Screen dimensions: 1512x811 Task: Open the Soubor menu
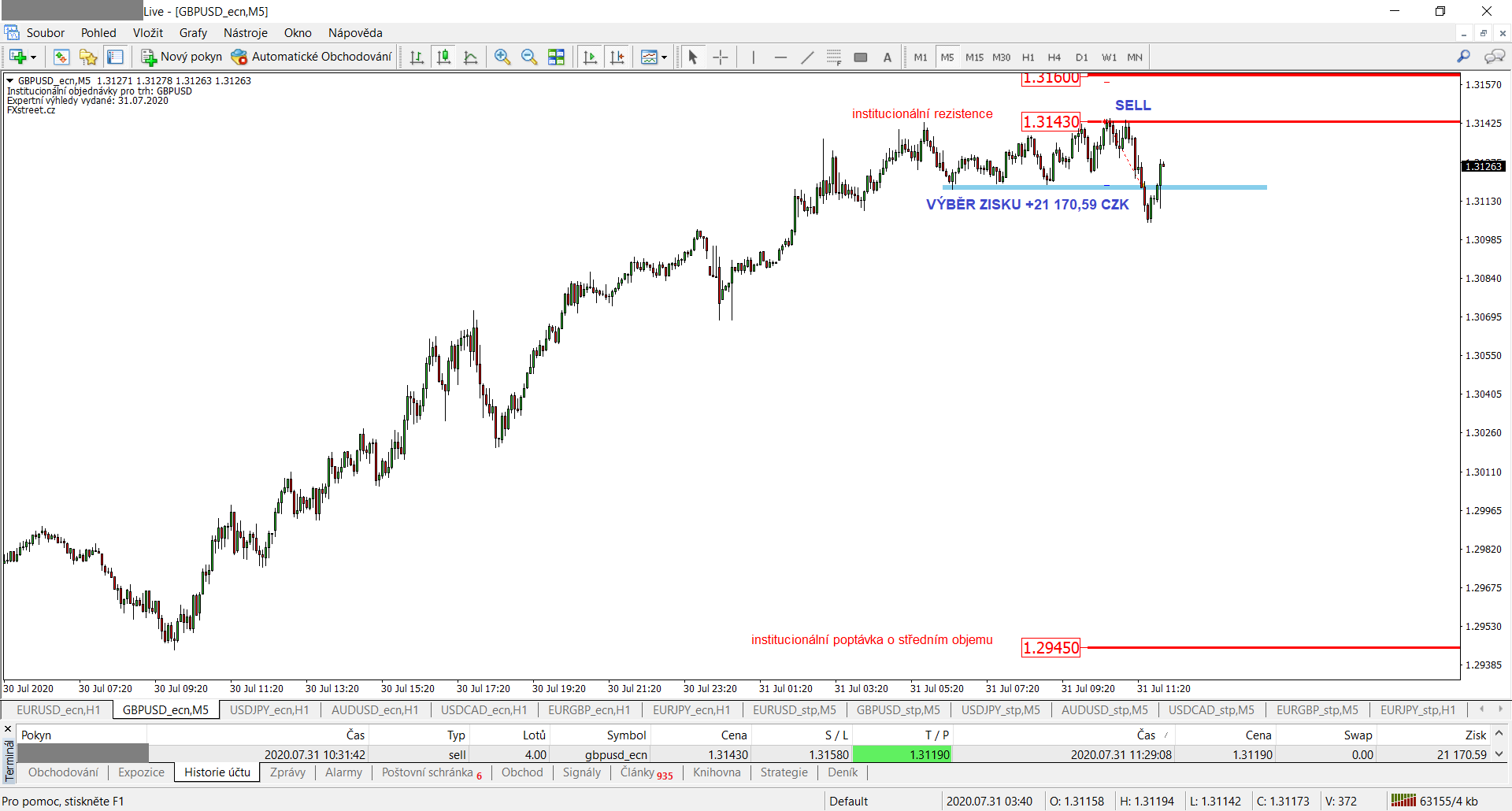coord(46,33)
